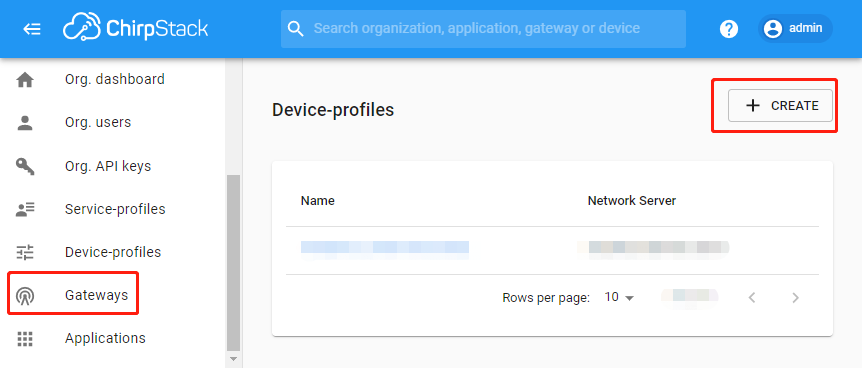This screenshot has width=862, height=368.
Task: Click the Device-profiles page heading
Action: point(333,110)
